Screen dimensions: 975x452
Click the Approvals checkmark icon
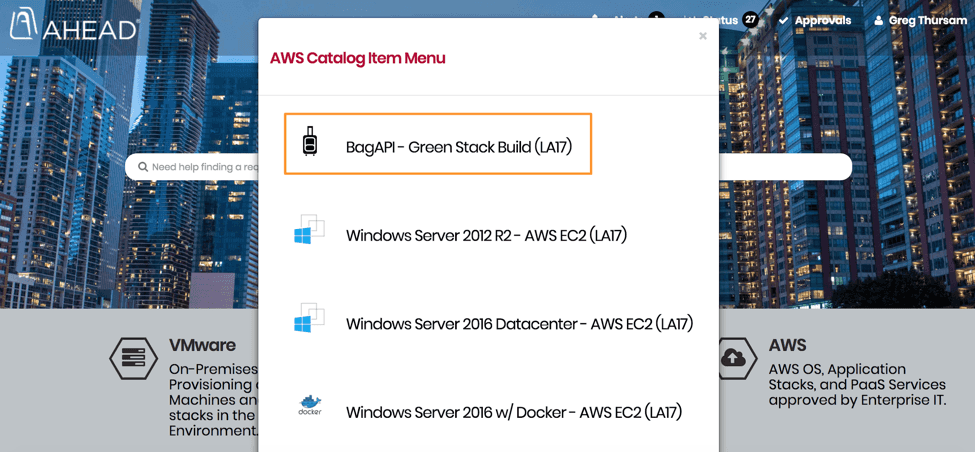point(783,21)
